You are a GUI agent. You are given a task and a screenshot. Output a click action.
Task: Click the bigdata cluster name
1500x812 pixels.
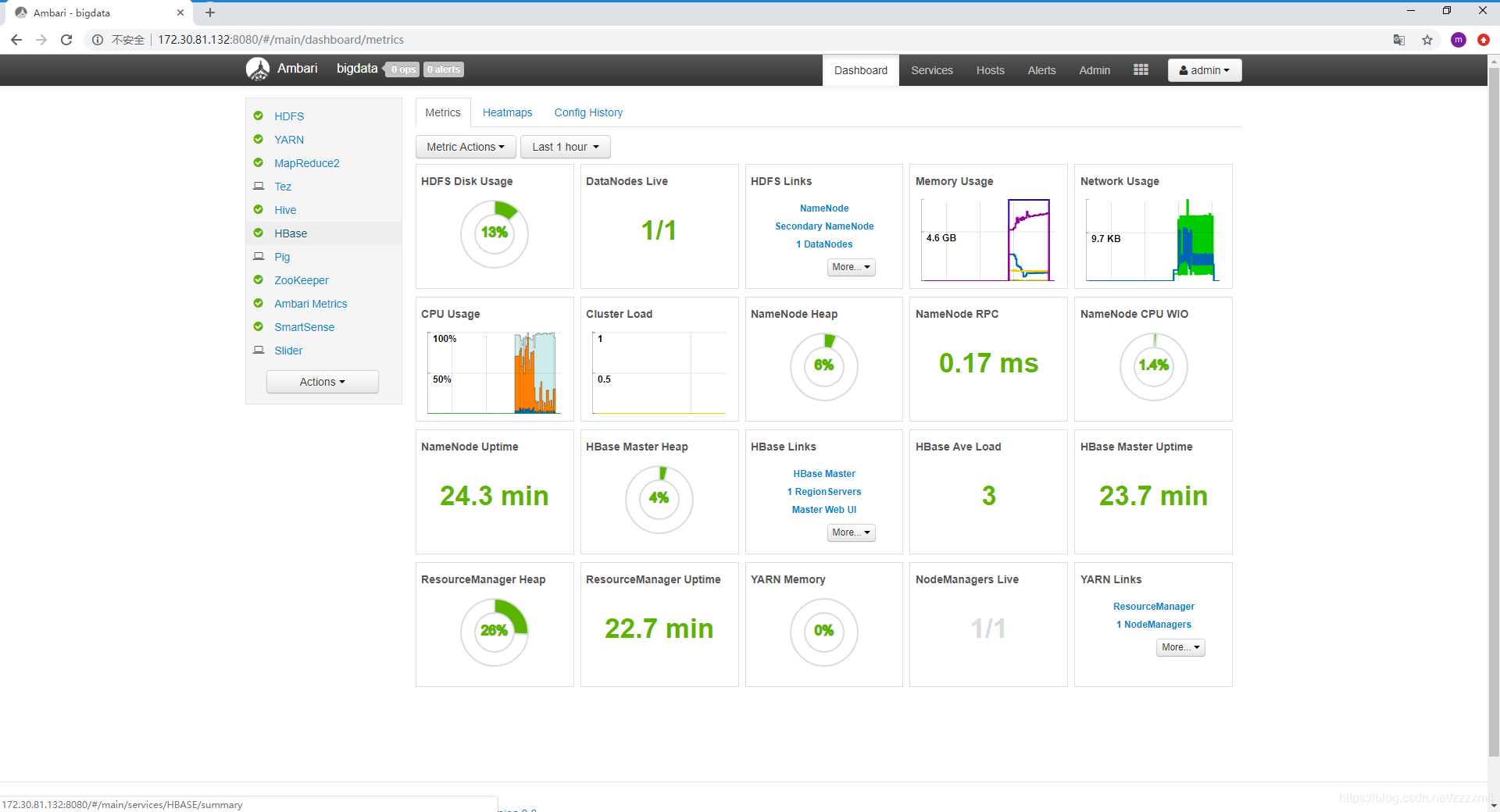[357, 69]
